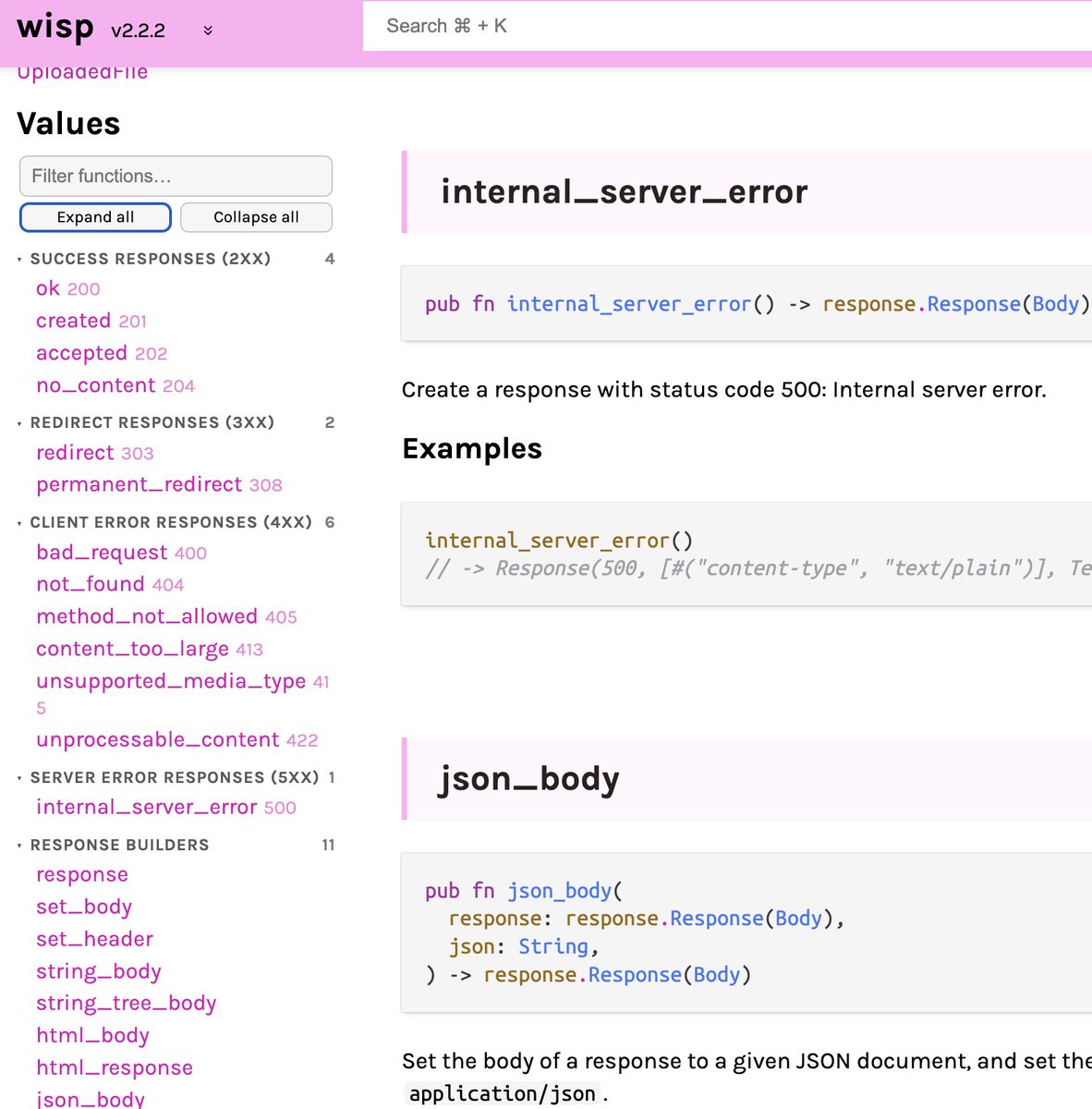Click internal_server_error name in the signature
The image size is (1092, 1109).
coord(629,304)
